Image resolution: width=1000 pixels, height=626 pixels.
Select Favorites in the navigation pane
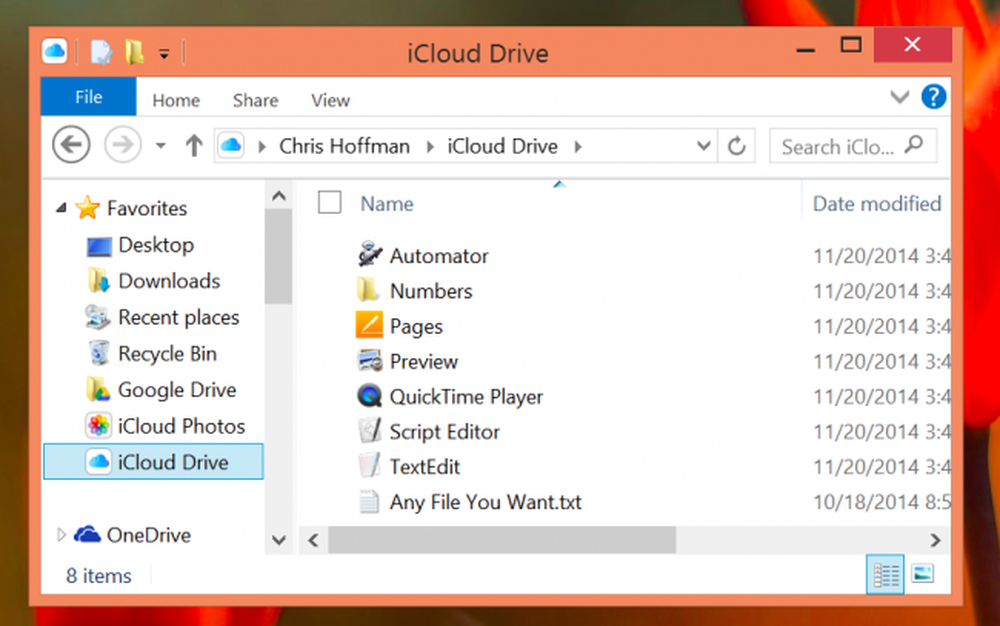click(x=147, y=208)
